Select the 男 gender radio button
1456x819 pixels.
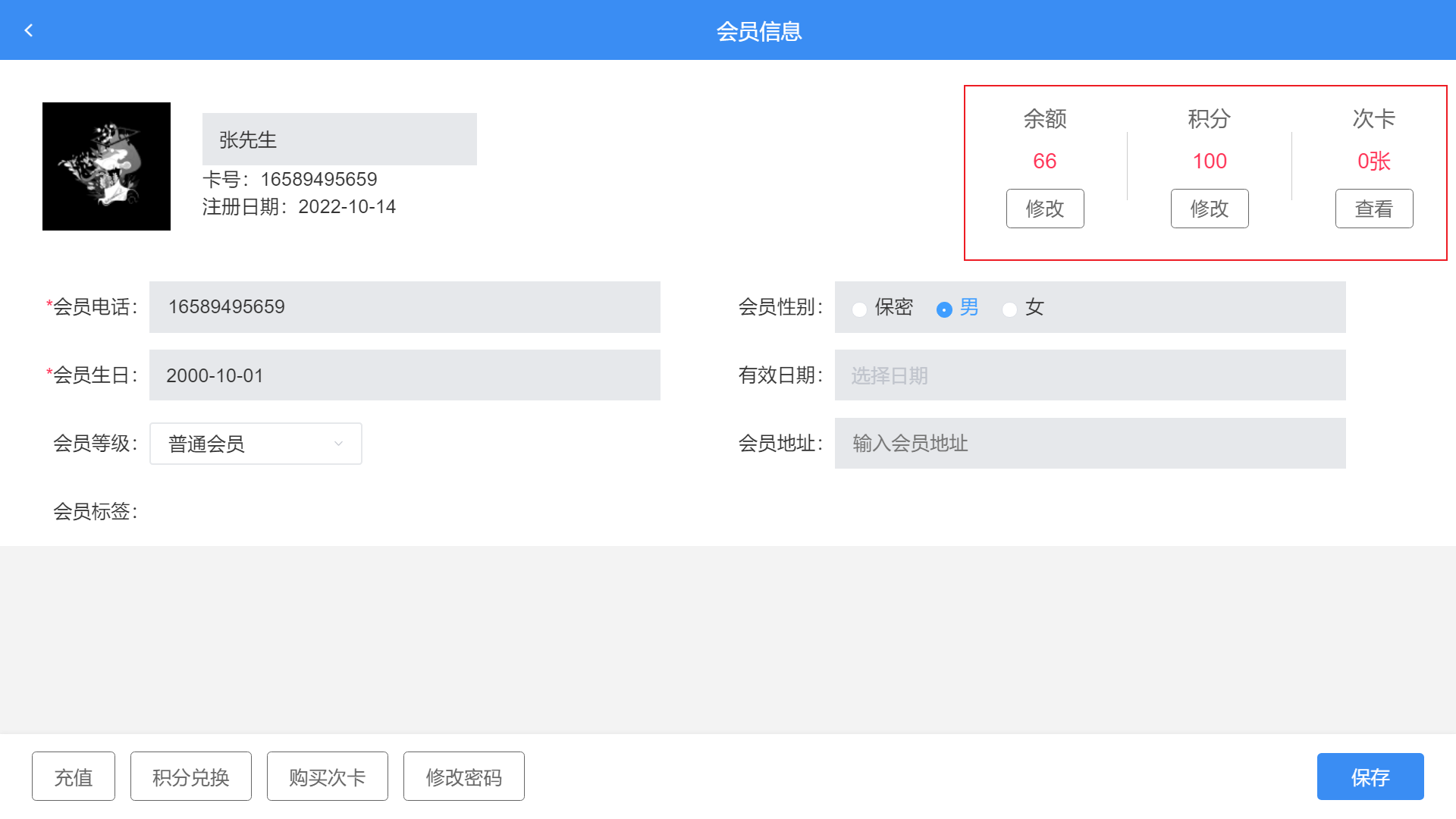coord(944,309)
